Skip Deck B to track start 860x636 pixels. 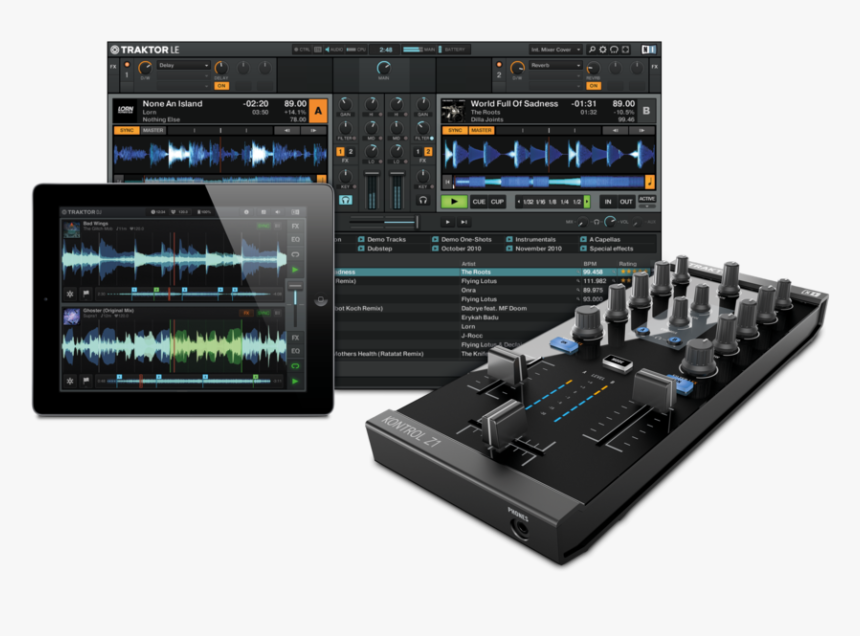point(448,181)
